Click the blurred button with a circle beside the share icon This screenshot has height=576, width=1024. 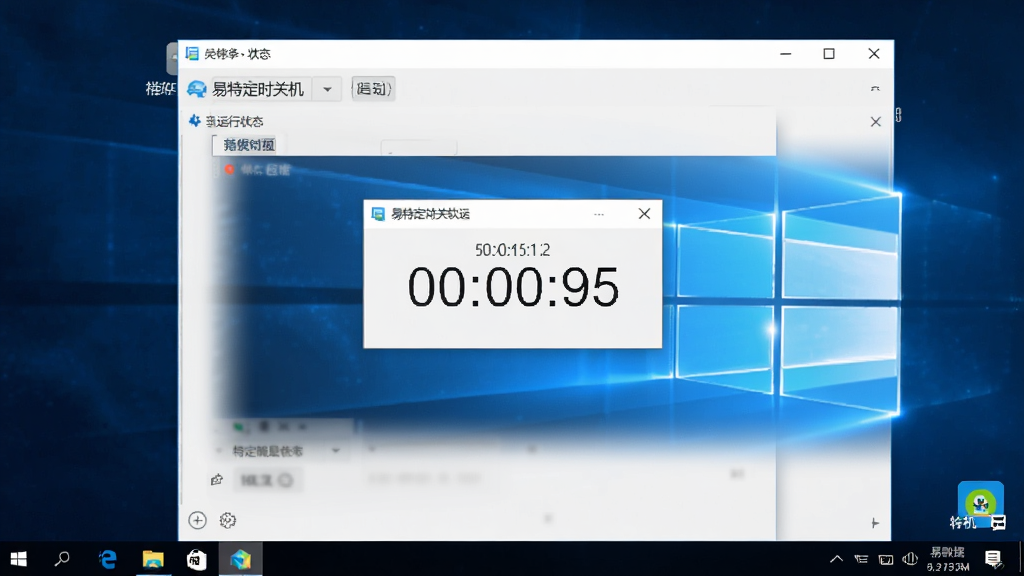click(267, 481)
